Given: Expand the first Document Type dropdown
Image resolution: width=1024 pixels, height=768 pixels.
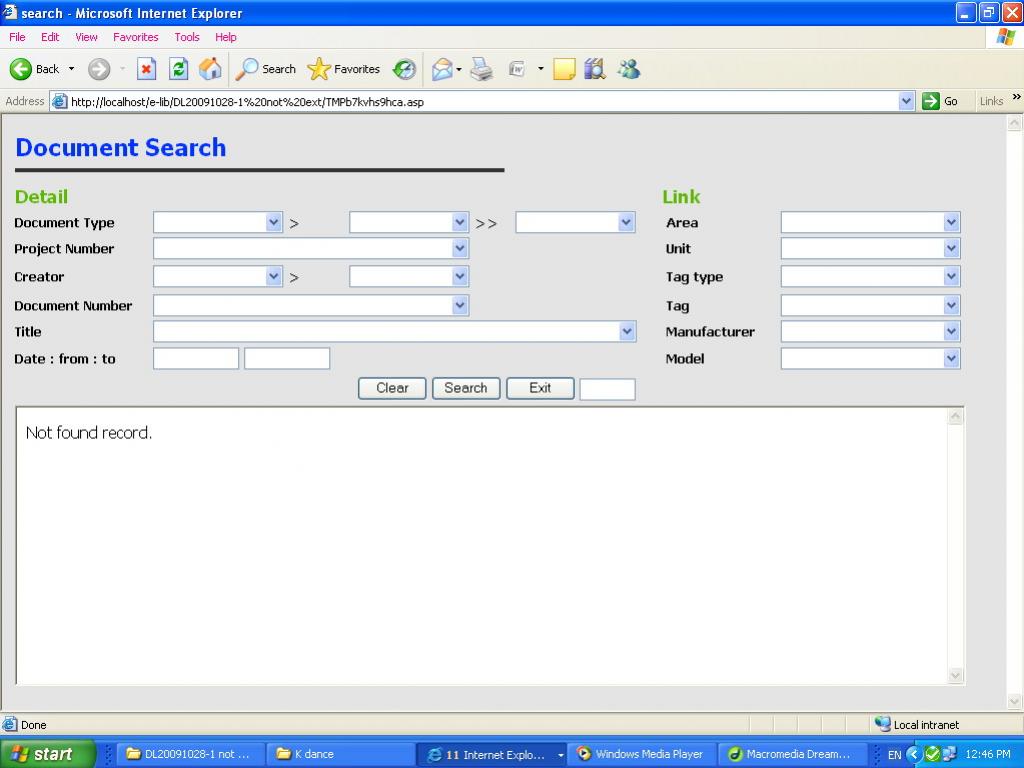Looking at the screenshot, I should (273, 223).
